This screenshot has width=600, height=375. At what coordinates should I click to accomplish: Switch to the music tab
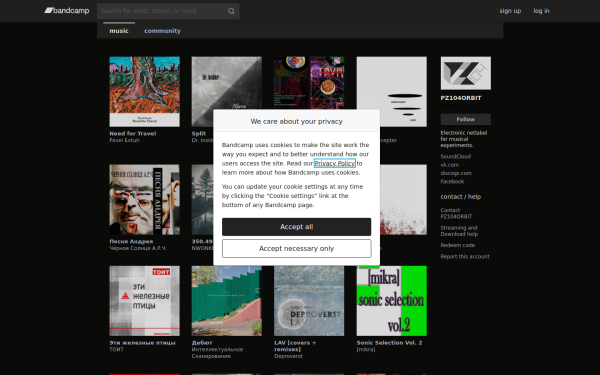119,31
